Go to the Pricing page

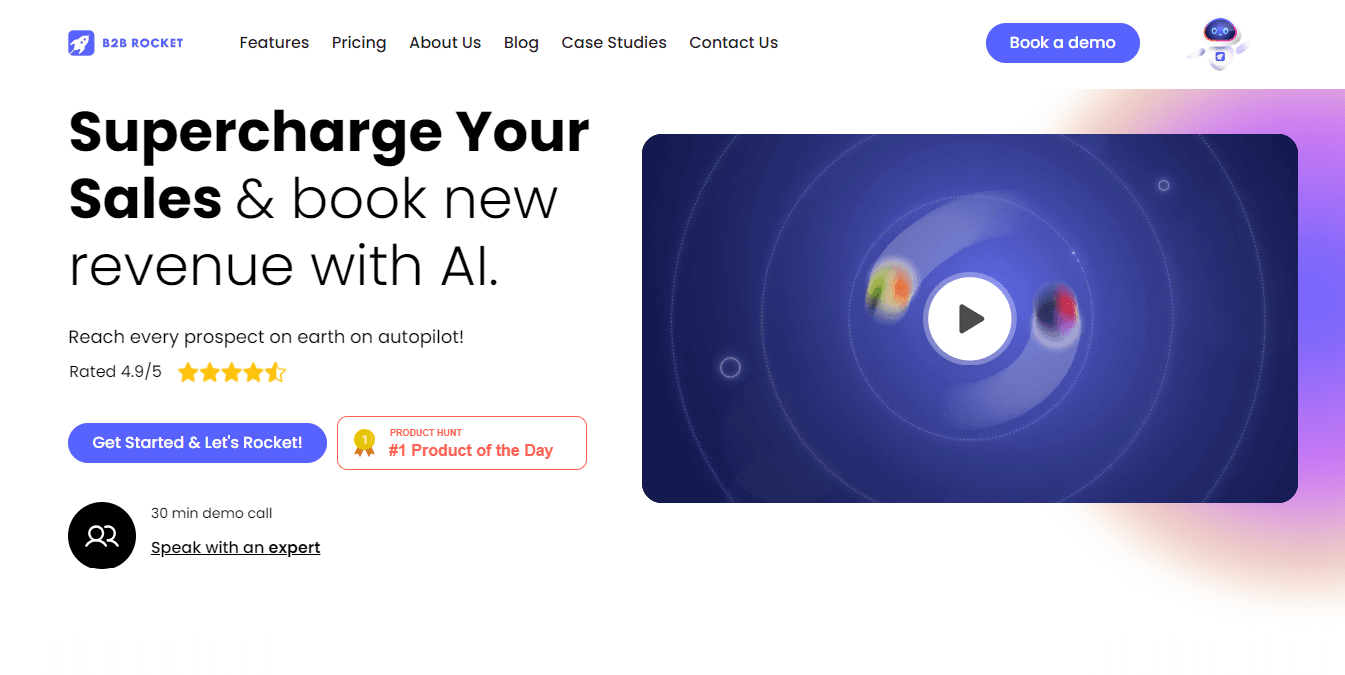(359, 43)
